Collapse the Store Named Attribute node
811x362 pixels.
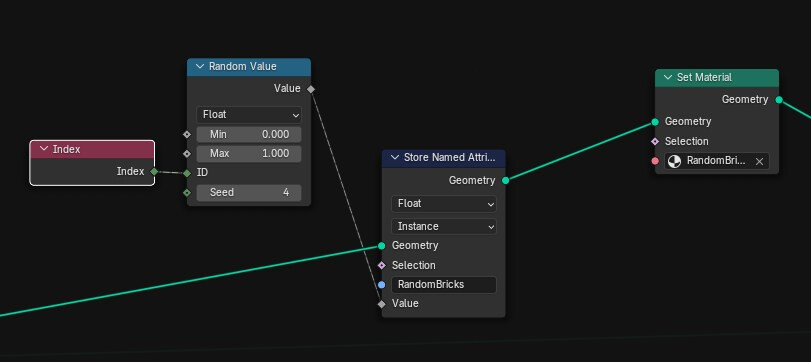click(395, 158)
